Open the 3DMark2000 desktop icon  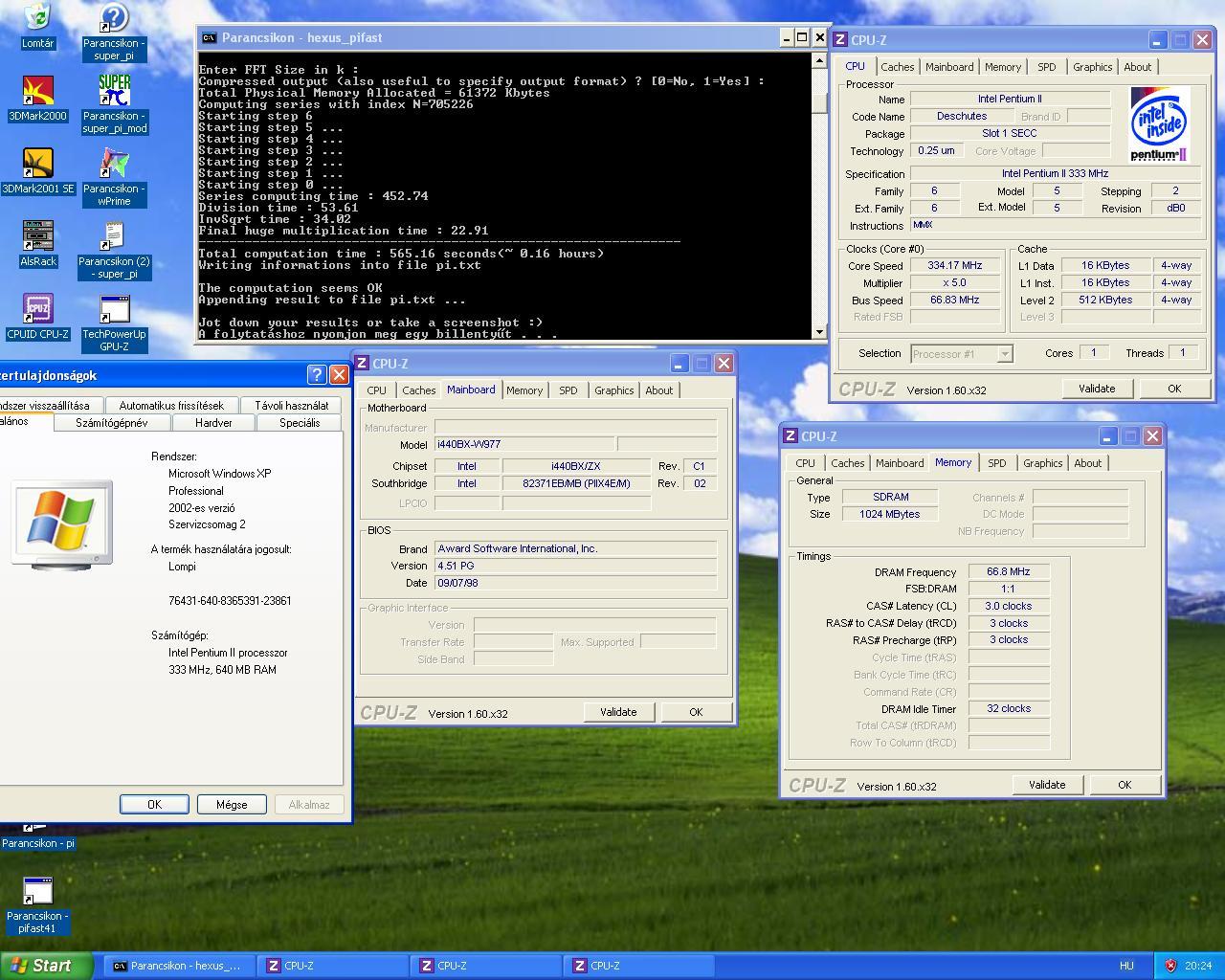tap(37, 99)
